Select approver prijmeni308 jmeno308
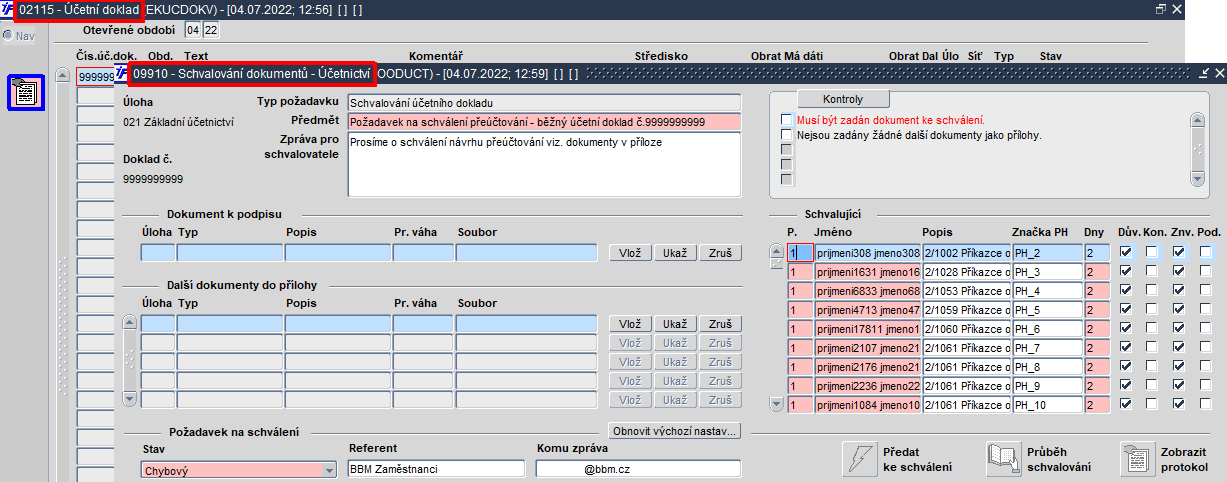 tap(867, 253)
